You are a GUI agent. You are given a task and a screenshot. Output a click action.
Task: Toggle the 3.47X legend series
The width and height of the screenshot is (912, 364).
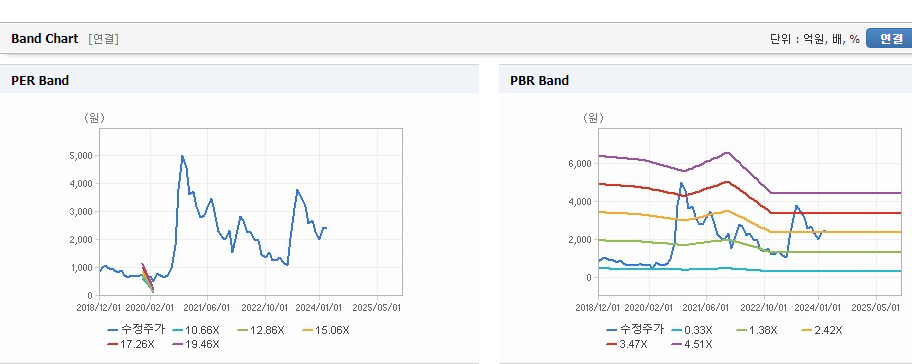(626, 344)
